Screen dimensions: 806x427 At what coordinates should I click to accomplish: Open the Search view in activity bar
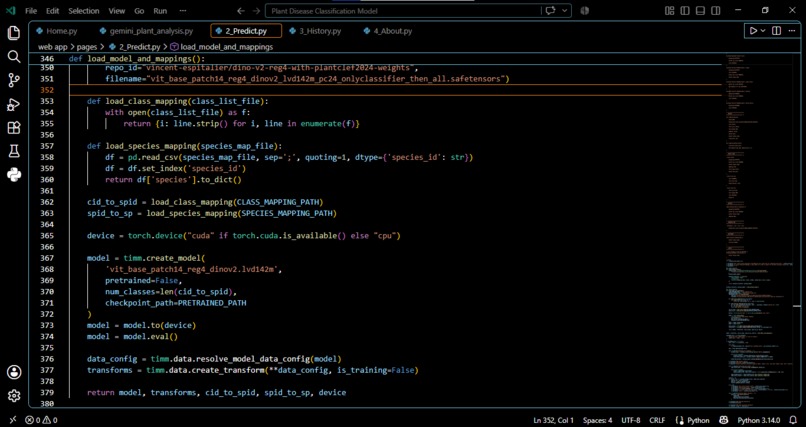[14, 57]
